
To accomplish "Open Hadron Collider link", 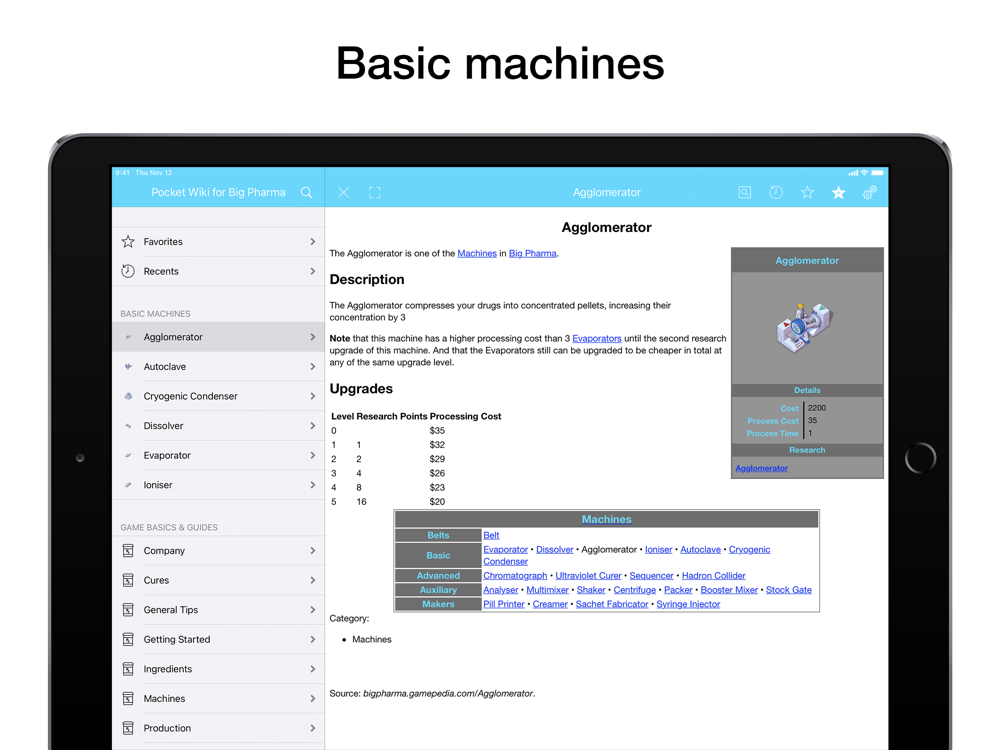I will click(714, 575).
